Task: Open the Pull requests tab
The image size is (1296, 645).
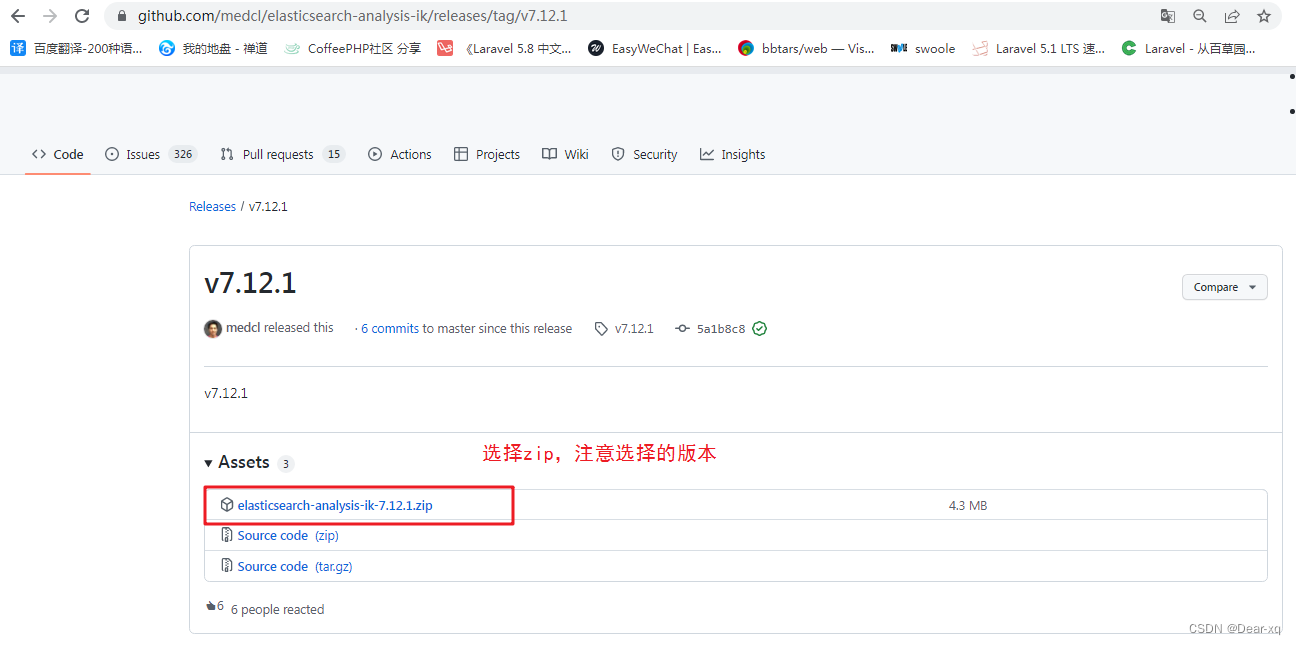Action: tap(283, 154)
